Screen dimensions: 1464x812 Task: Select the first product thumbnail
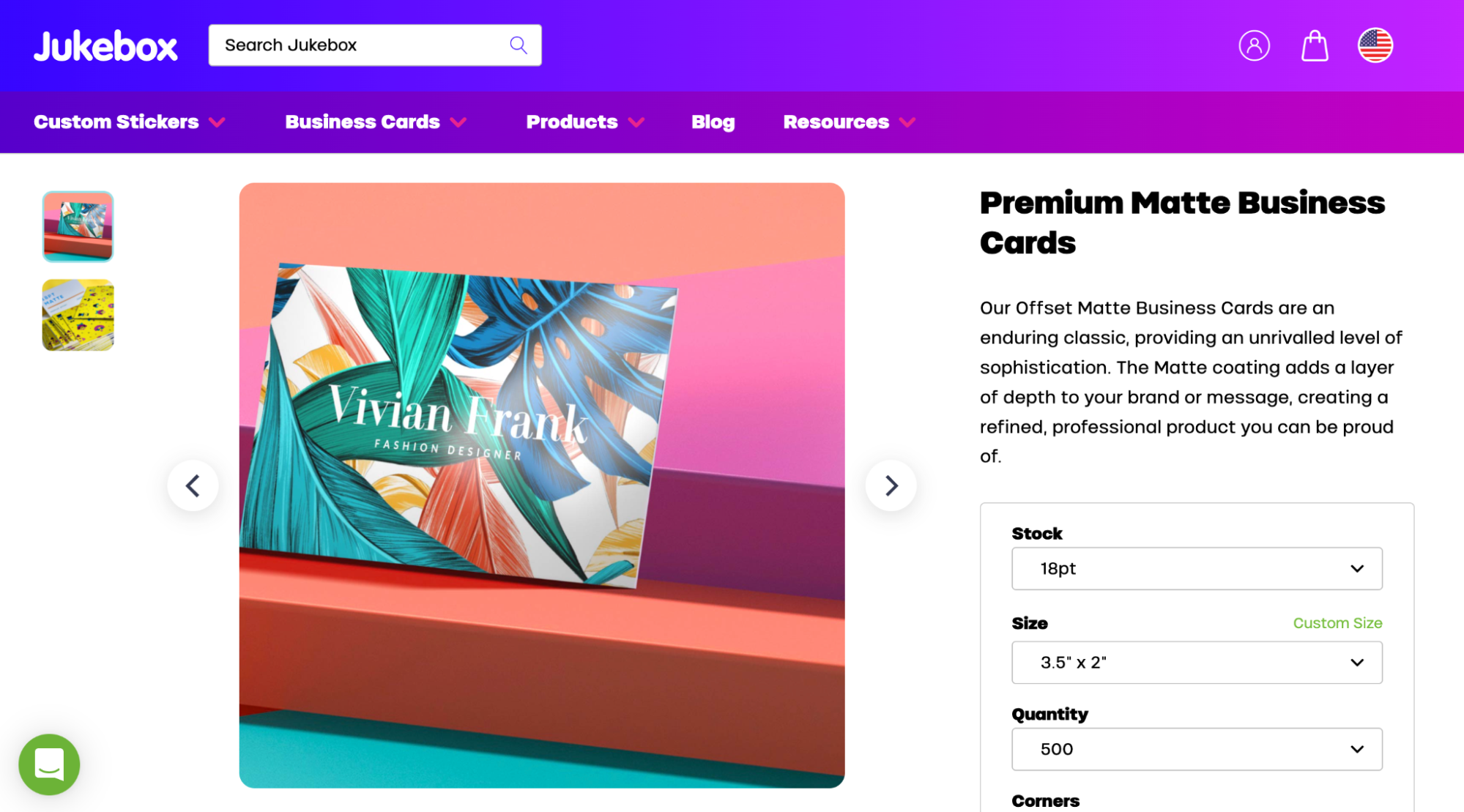(78, 225)
